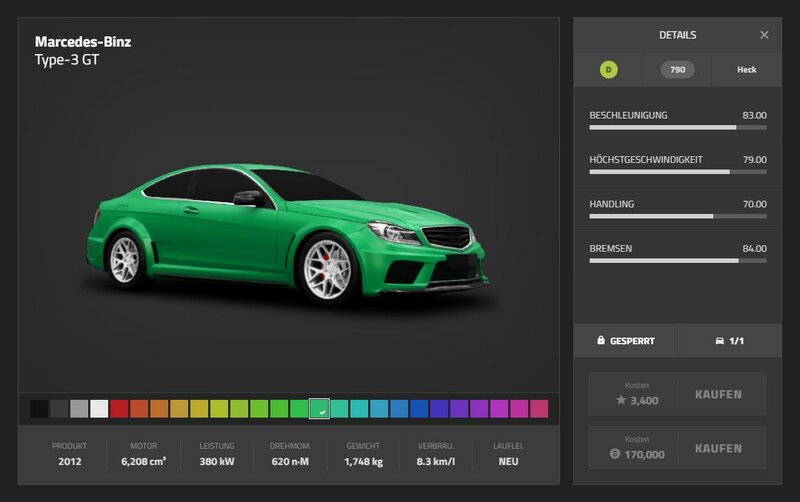
Task: Pick the white paint swatch
Action: pyautogui.click(x=99, y=408)
